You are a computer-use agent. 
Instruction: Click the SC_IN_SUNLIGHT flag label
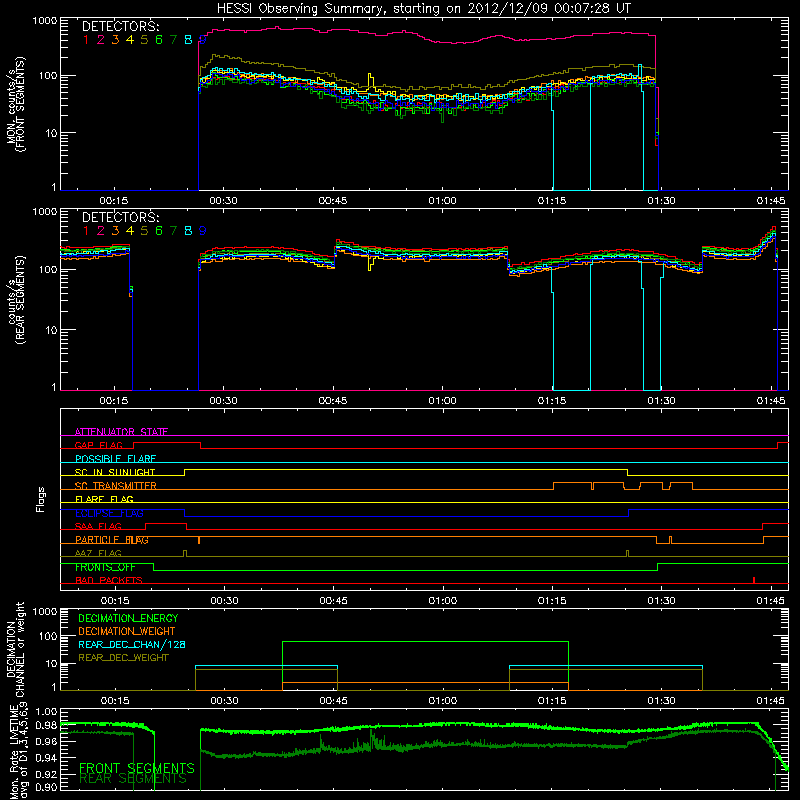[115, 472]
